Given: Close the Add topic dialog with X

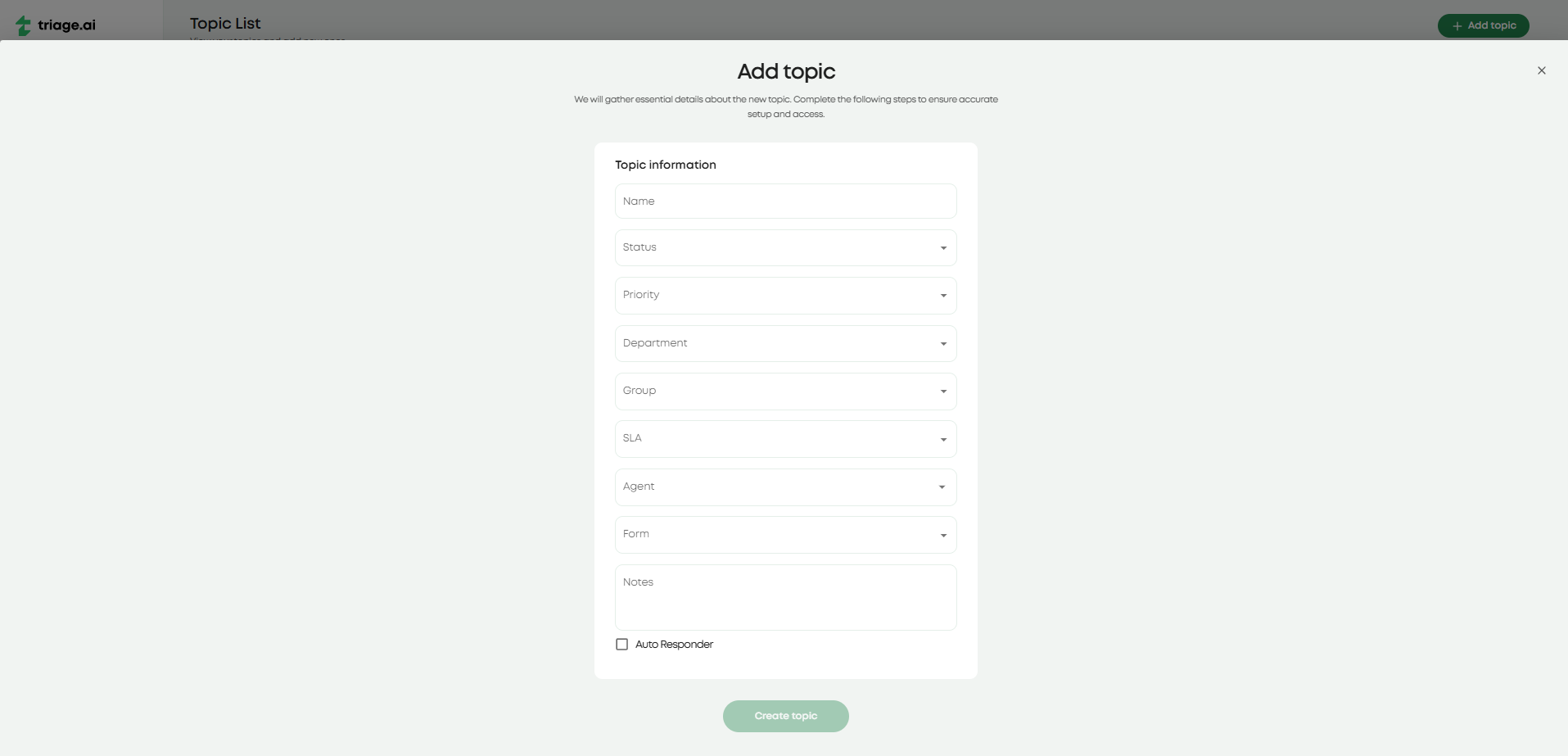Looking at the screenshot, I should pos(1541,70).
